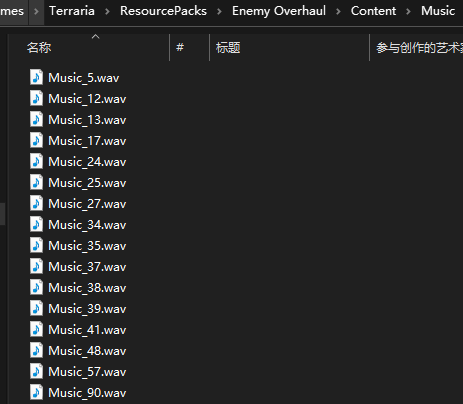Go to Enemy Overhaul folder in breadcrumb

pos(279,11)
